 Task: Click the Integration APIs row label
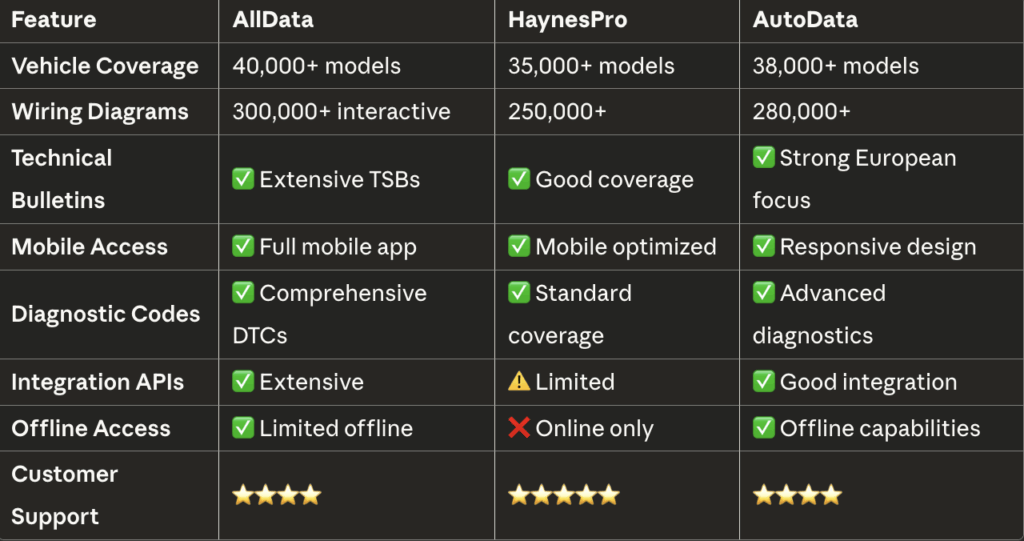(x=98, y=382)
